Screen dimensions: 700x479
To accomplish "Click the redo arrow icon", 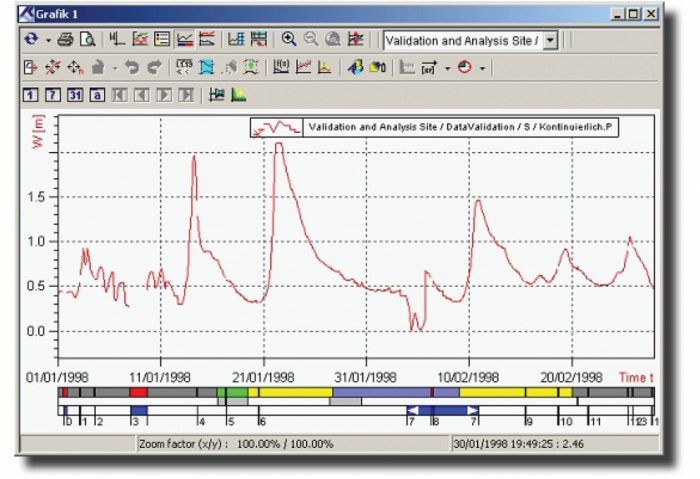I will pyautogui.click(x=154, y=67).
